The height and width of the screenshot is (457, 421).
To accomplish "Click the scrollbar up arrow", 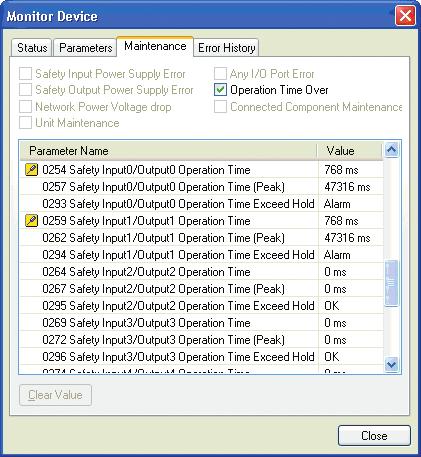I will [392, 150].
